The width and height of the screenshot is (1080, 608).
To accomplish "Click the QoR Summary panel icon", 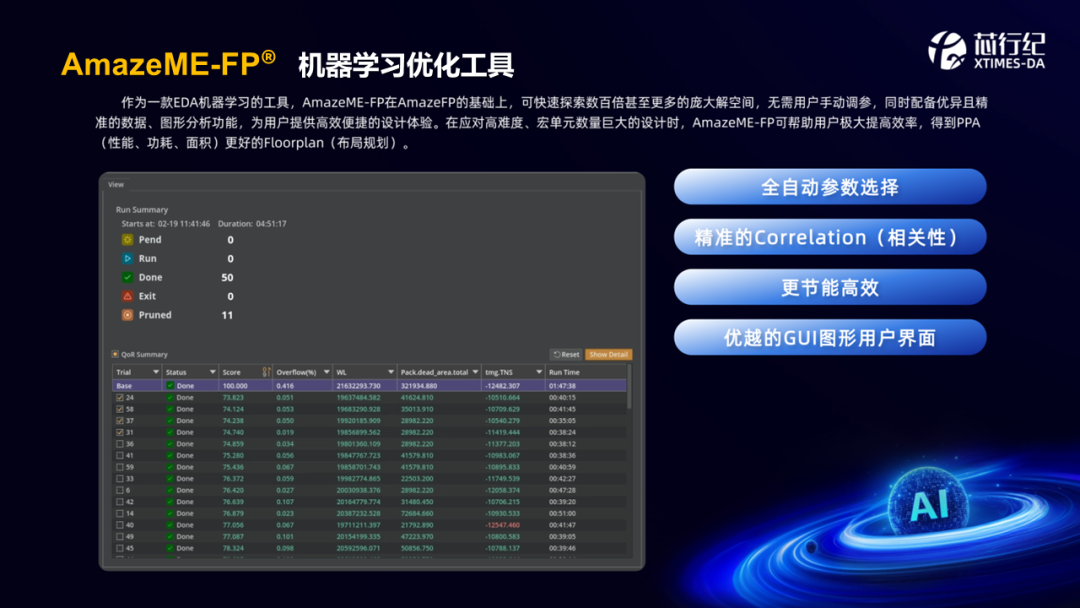I will pyautogui.click(x=115, y=354).
